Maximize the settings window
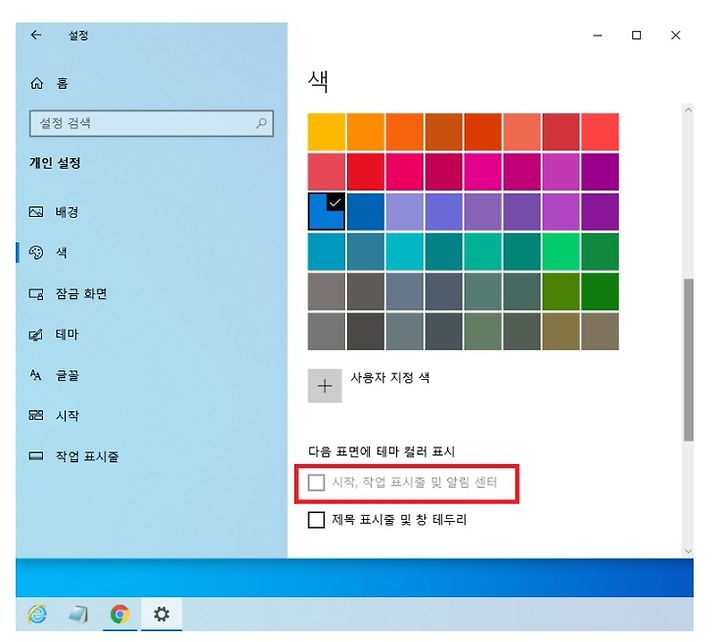Screen dimensions: 720x642 (636, 35)
